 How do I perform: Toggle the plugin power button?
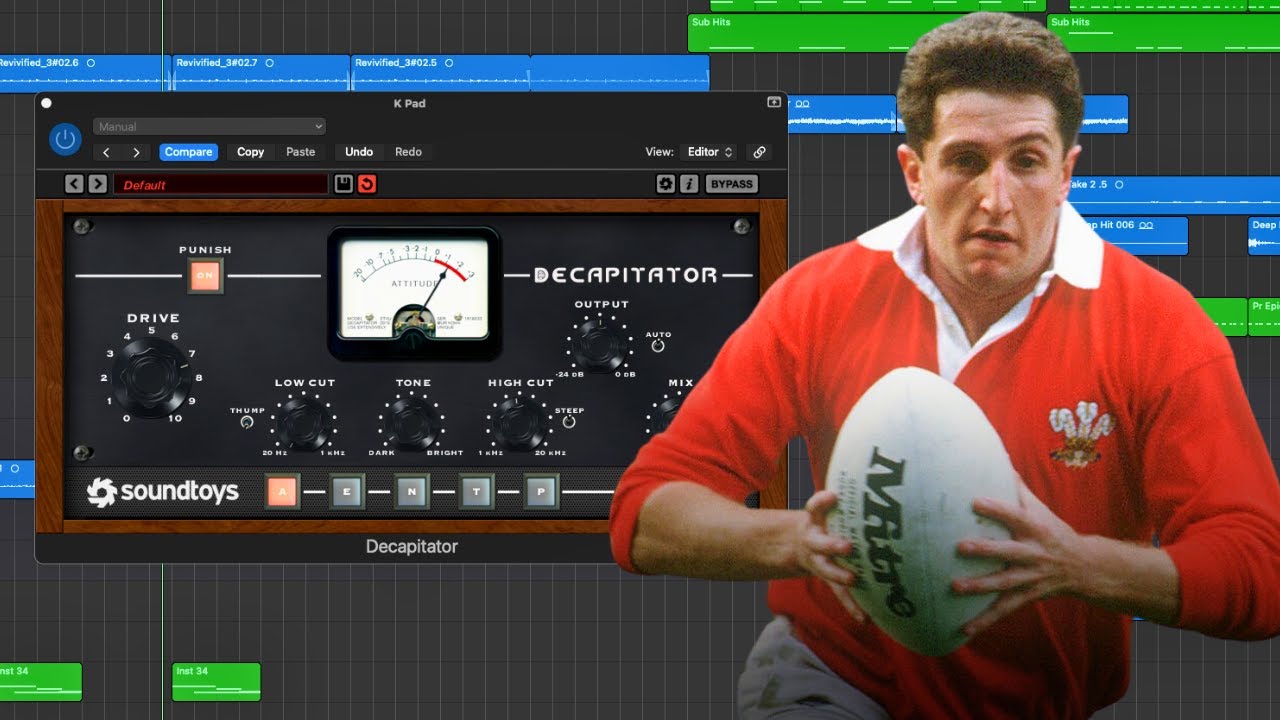(66, 139)
